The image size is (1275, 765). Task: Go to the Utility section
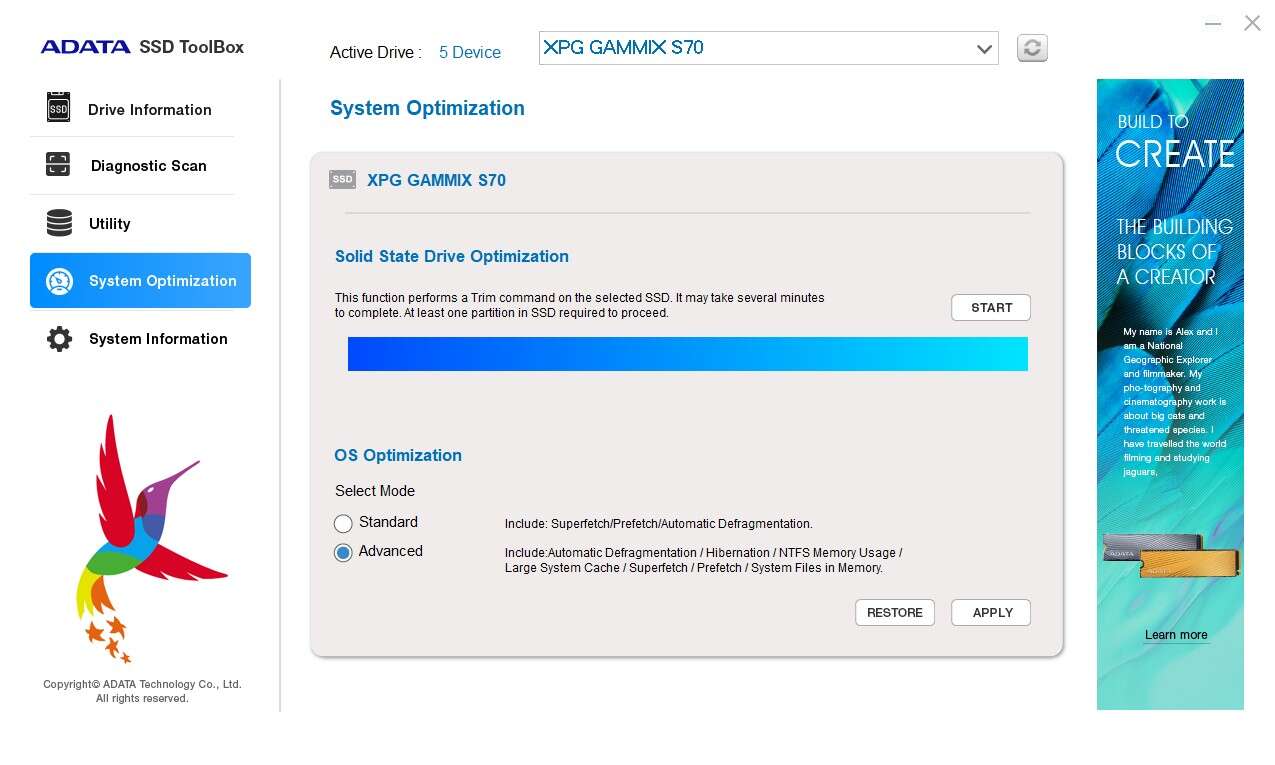pos(110,224)
